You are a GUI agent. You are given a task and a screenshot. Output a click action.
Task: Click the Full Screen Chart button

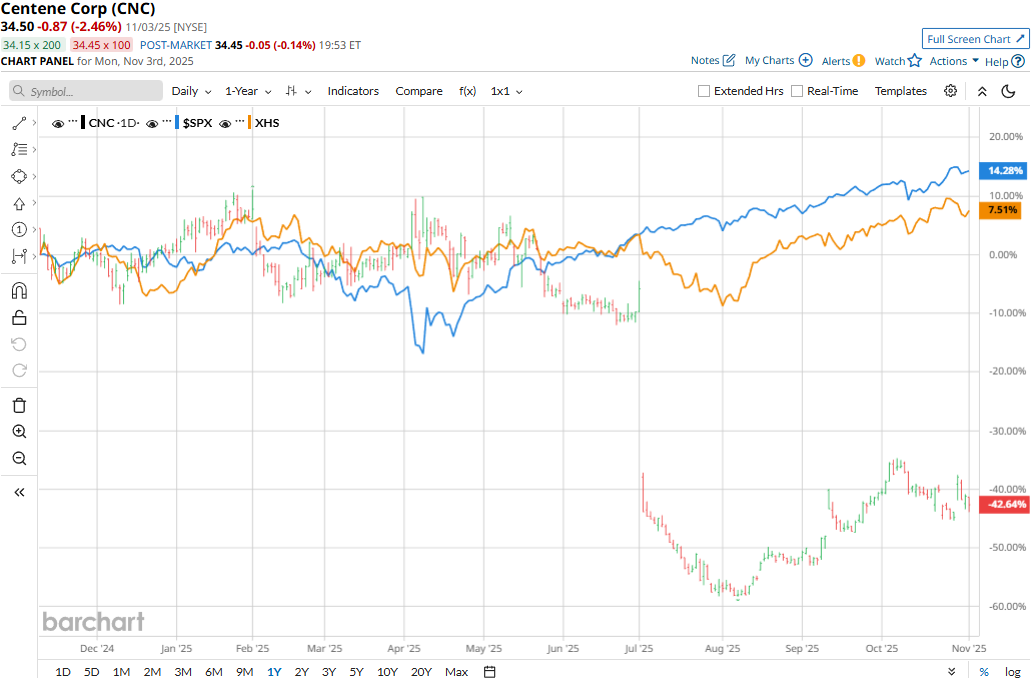point(975,39)
